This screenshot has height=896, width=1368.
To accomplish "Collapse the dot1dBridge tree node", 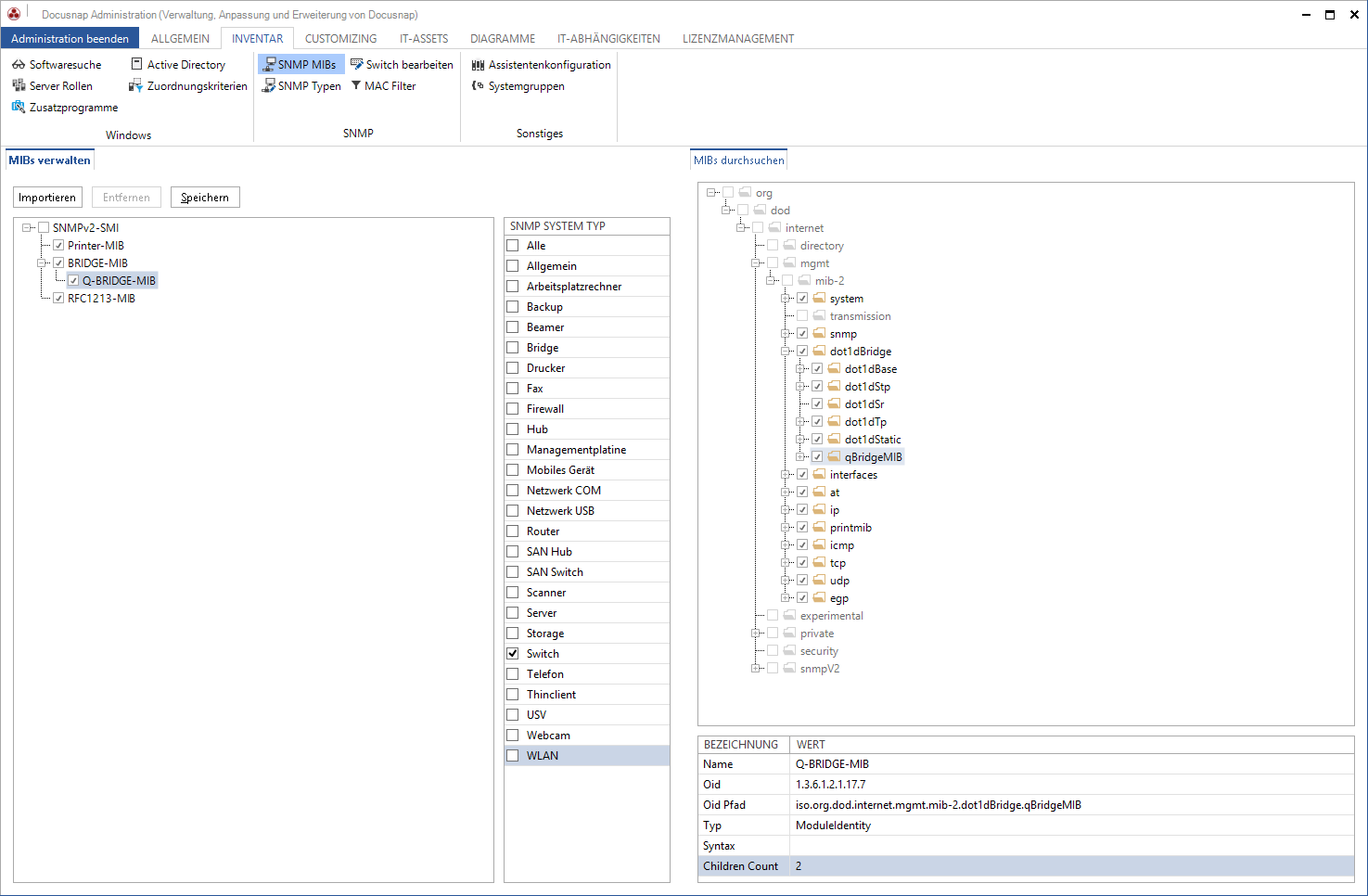I will [786, 352].
